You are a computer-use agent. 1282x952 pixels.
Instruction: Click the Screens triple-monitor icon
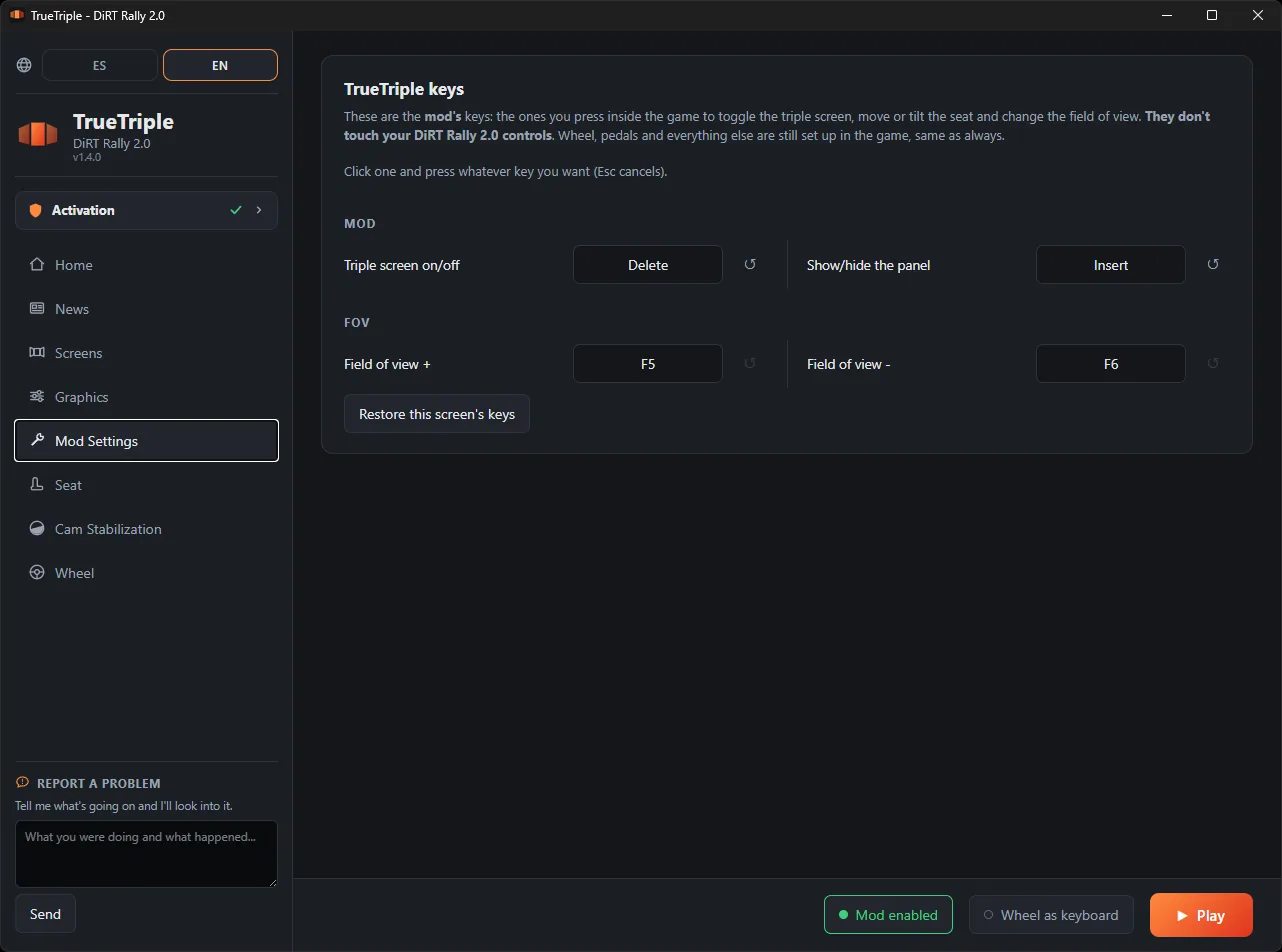(37, 353)
